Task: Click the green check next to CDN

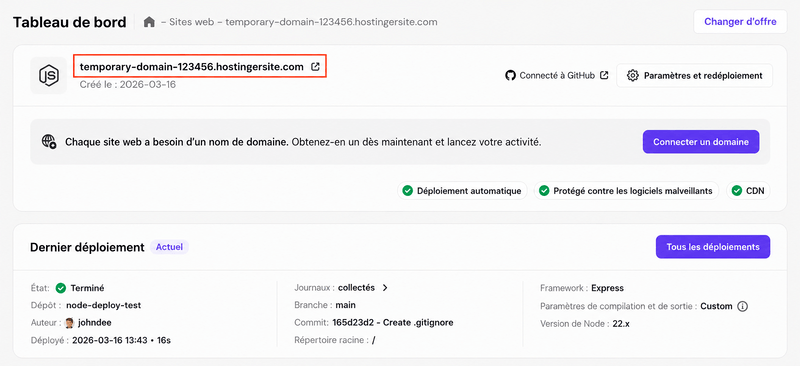Action: (x=736, y=191)
